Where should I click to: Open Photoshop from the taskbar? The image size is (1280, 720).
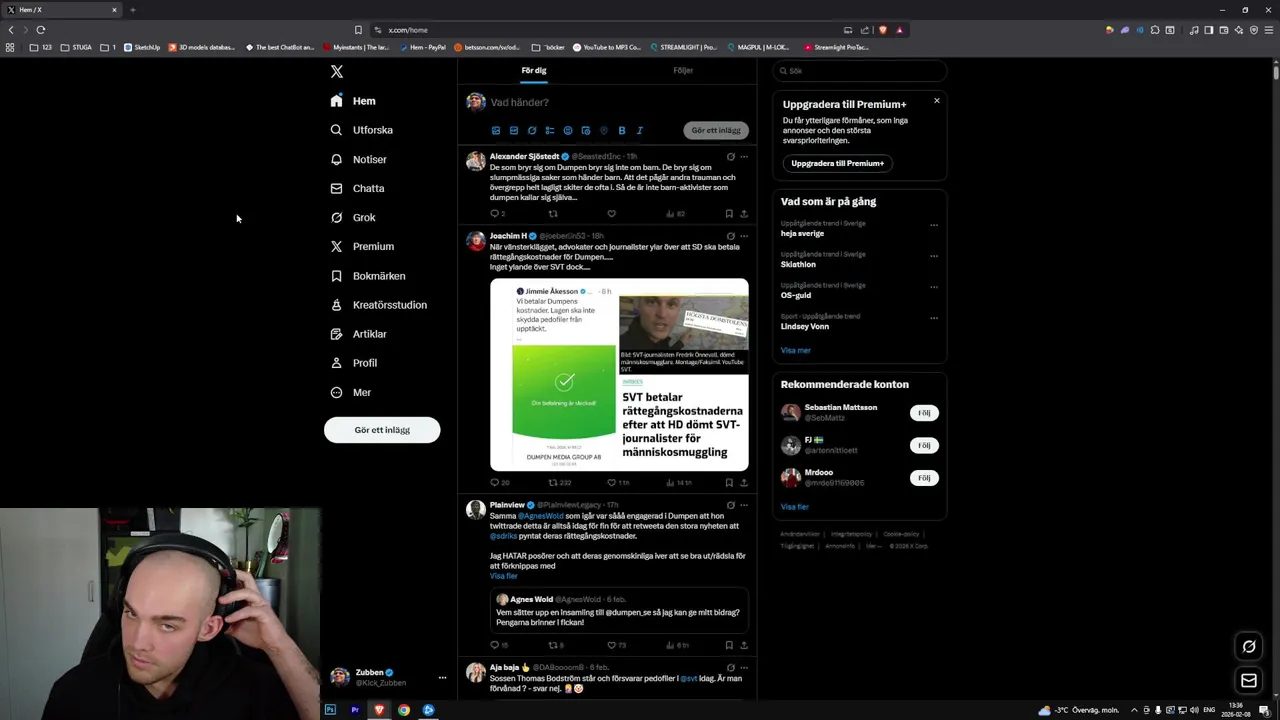330,710
